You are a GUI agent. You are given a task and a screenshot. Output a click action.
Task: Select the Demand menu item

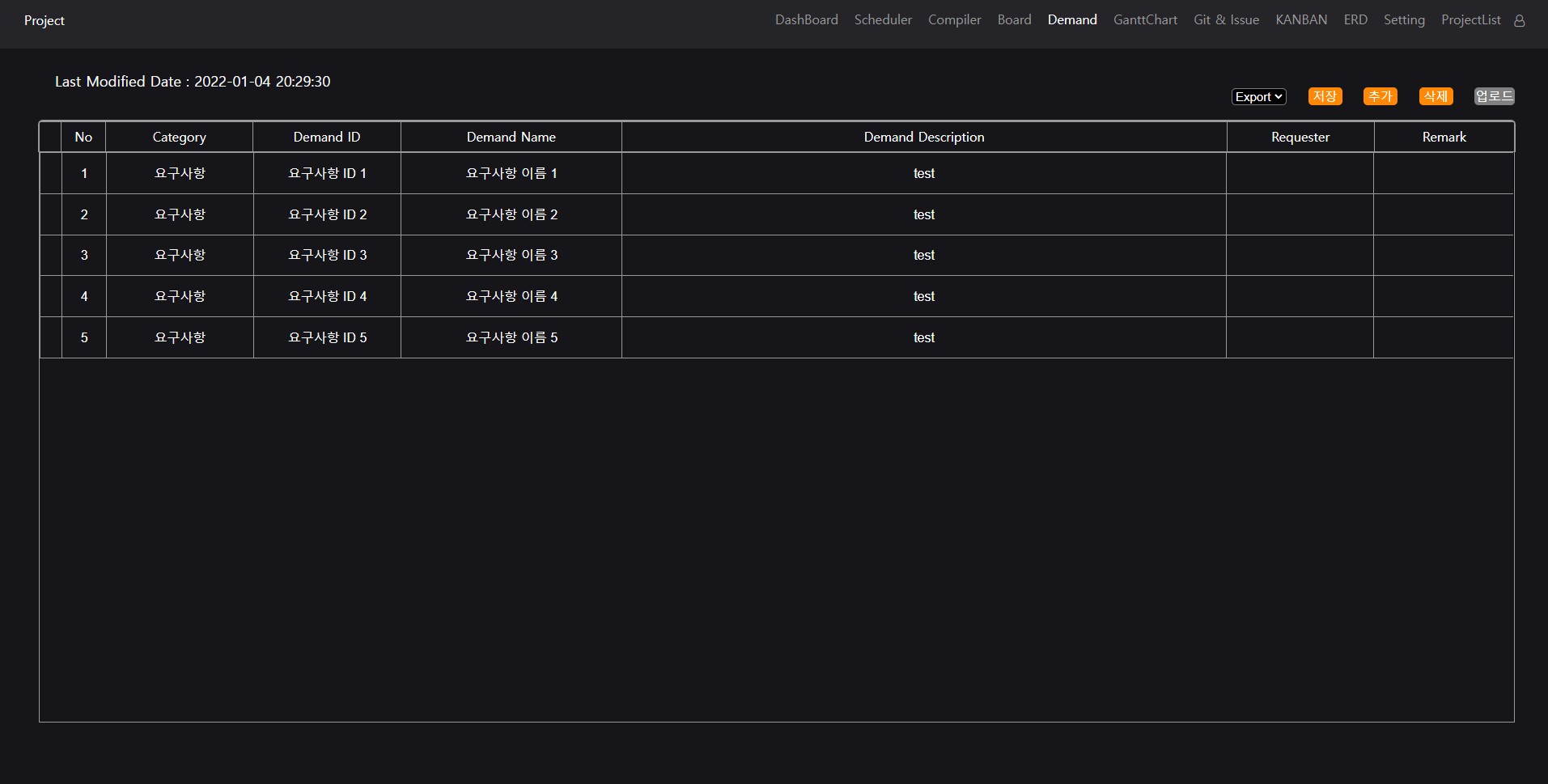(x=1071, y=19)
